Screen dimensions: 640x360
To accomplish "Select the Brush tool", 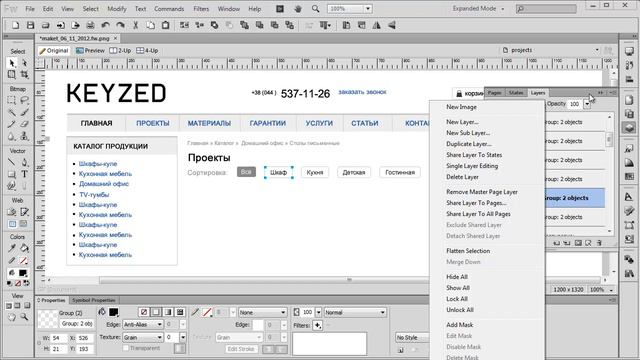I will 24,112.
